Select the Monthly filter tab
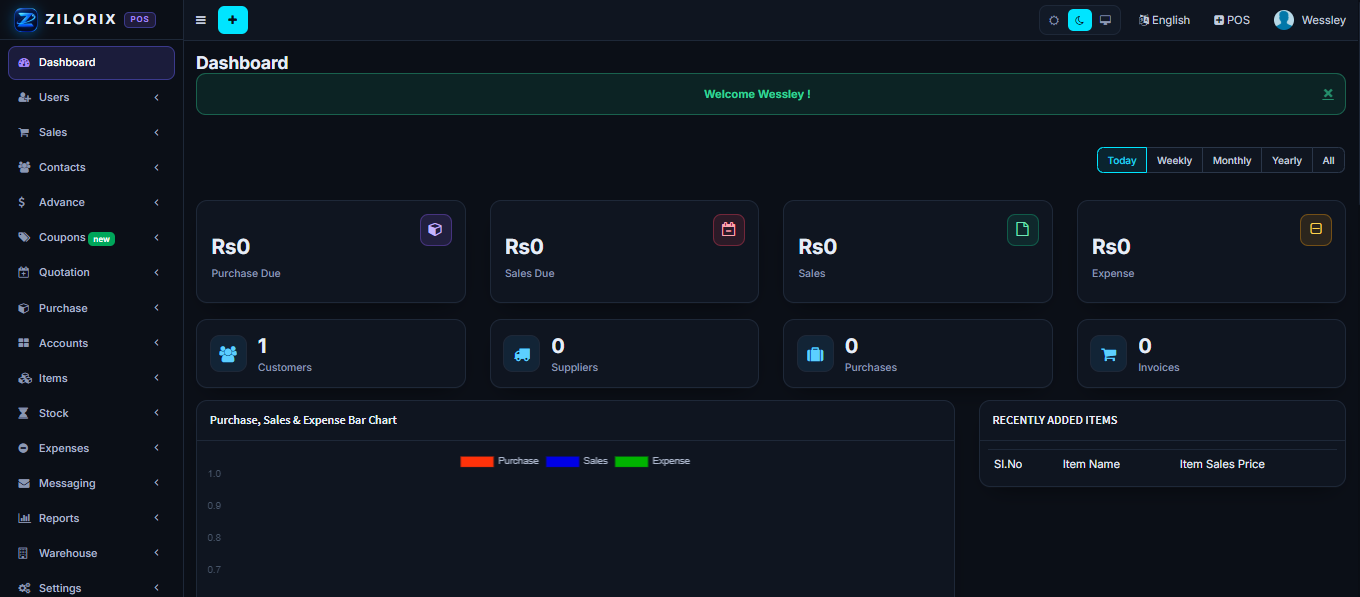Viewport: 1360px width, 597px height. pos(1232,160)
